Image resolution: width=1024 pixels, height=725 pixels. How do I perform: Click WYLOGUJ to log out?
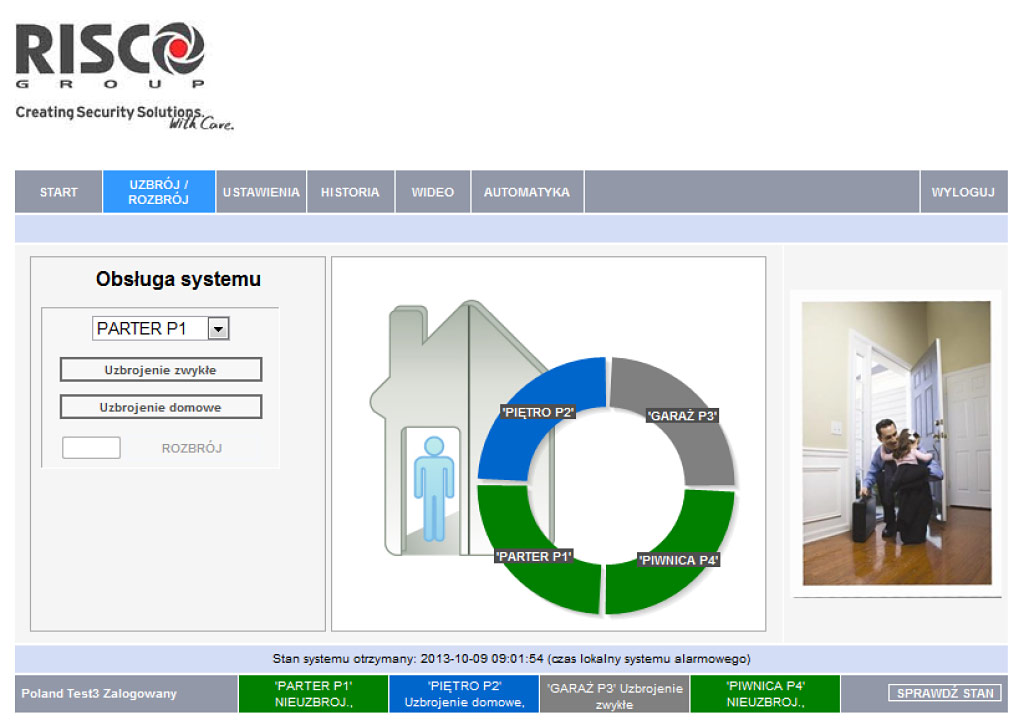pos(963,192)
